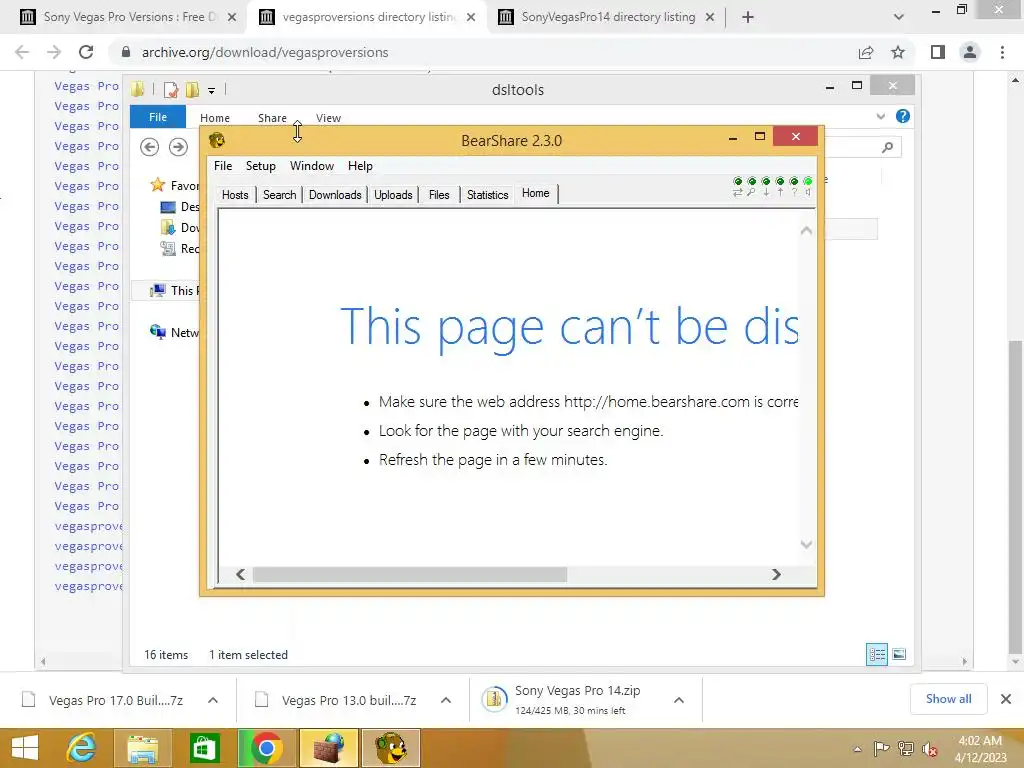Click Properties icon in Explorer quick access toolbar
The width and height of the screenshot is (1024, 768).
(x=170, y=90)
